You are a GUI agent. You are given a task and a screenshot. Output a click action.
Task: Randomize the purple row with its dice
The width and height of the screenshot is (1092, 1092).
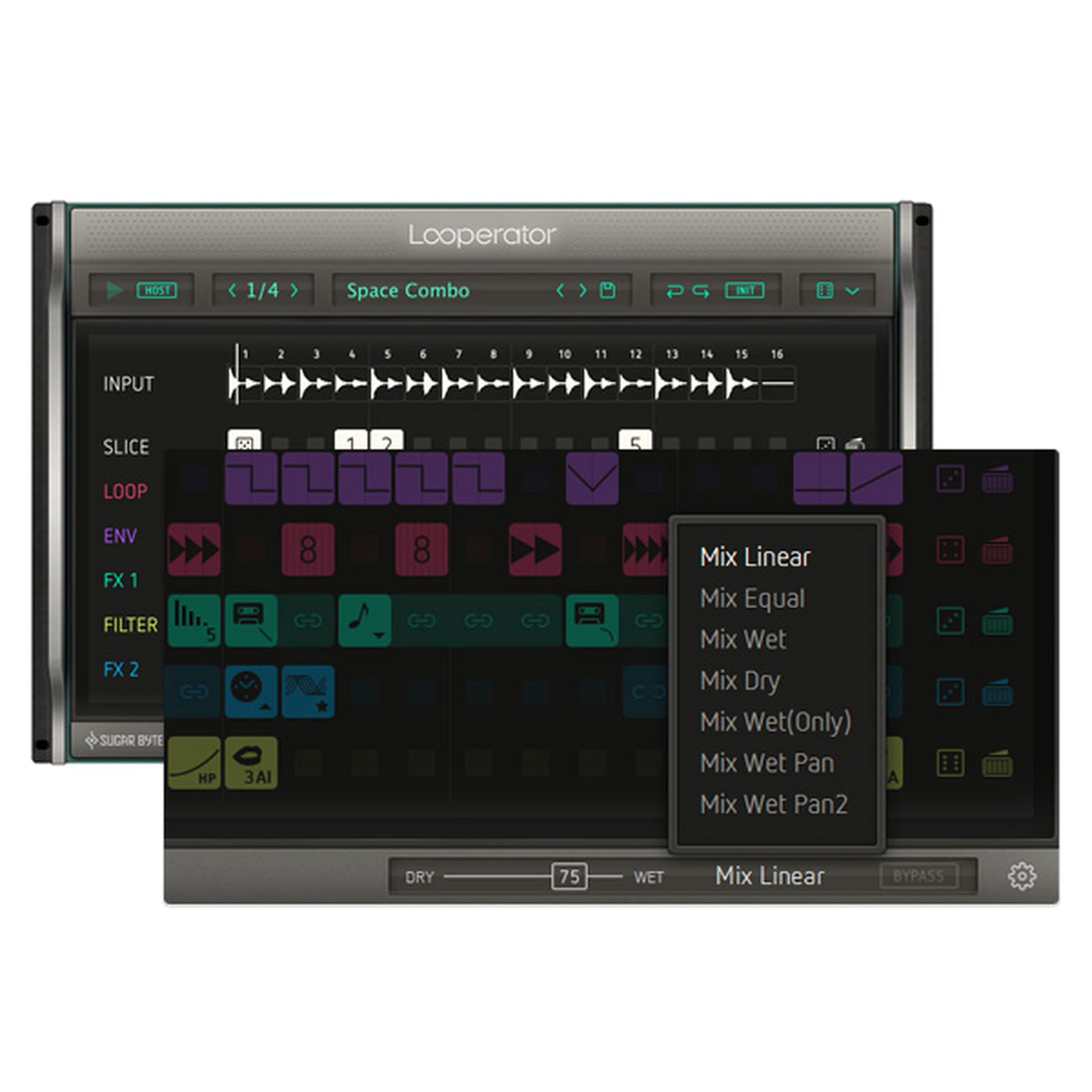pos(951,479)
